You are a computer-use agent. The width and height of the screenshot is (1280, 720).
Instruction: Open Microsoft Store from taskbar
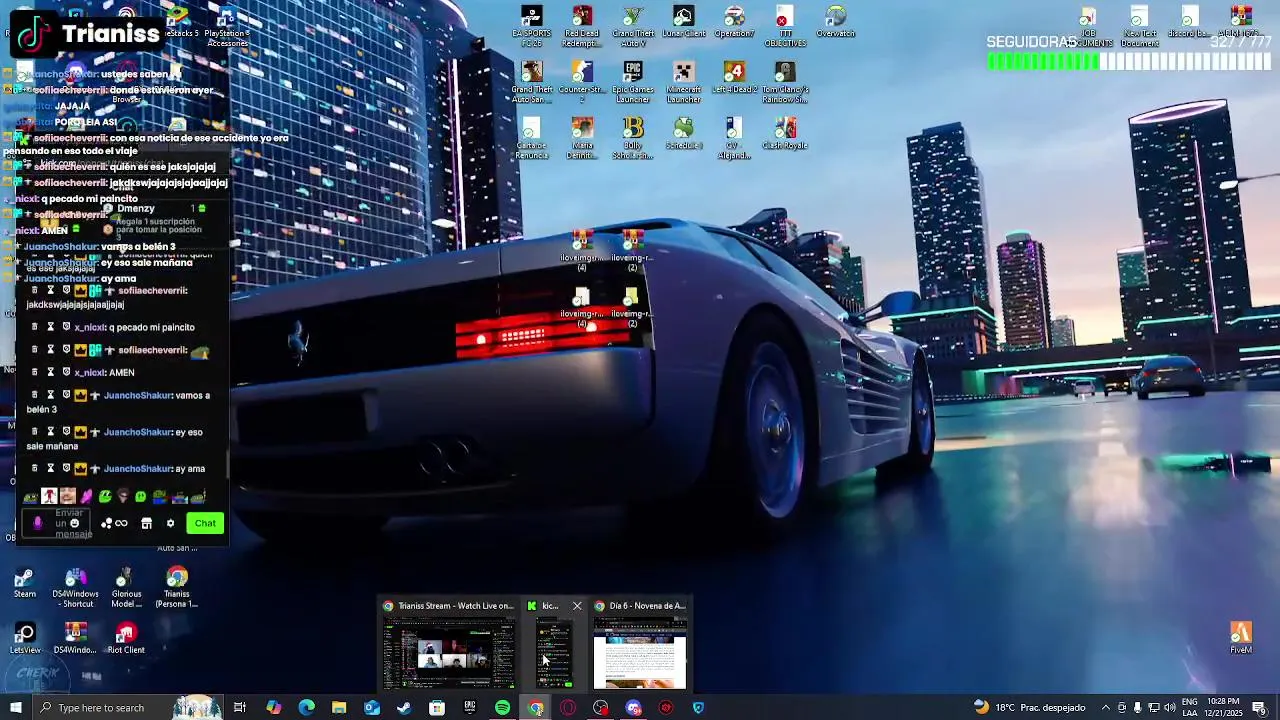point(437,708)
